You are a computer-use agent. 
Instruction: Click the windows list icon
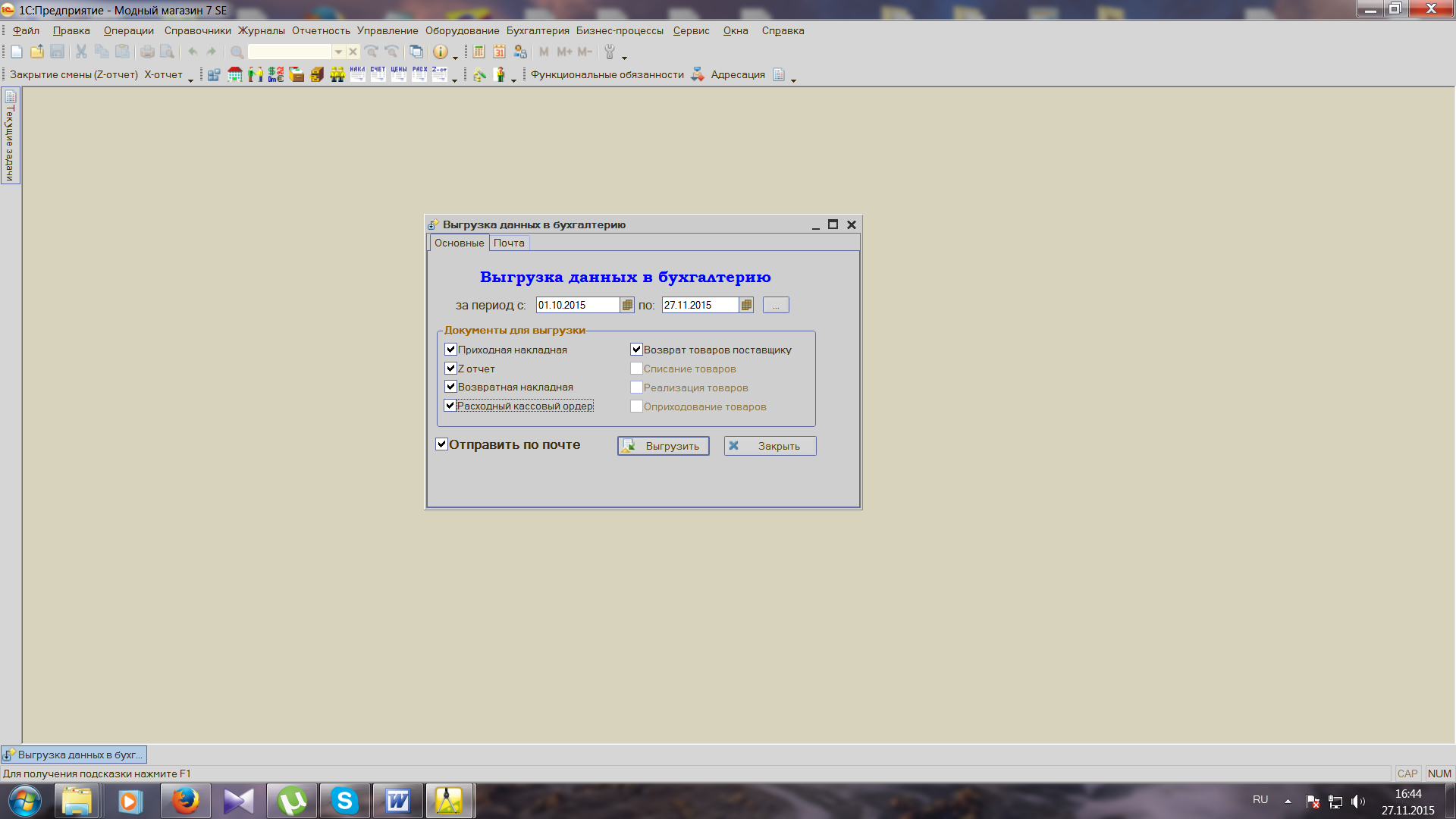pos(416,52)
